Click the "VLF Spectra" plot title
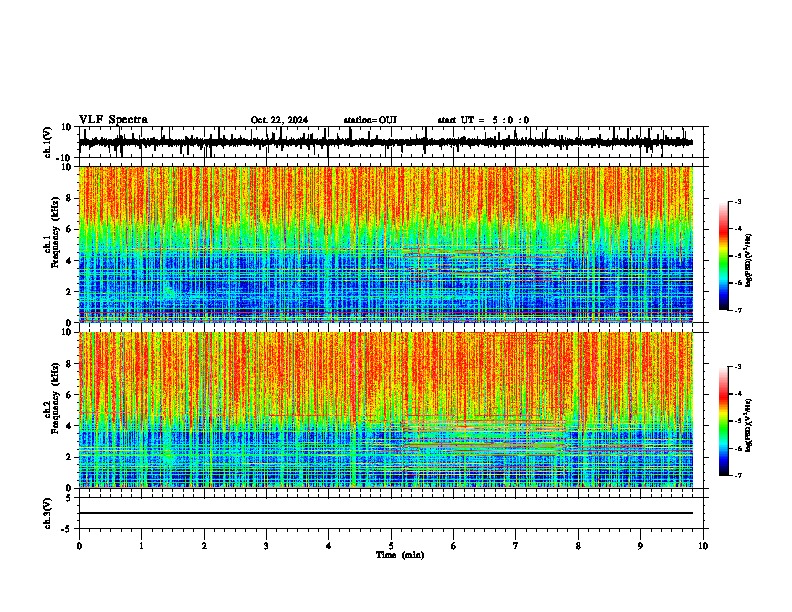 tap(113, 120)
